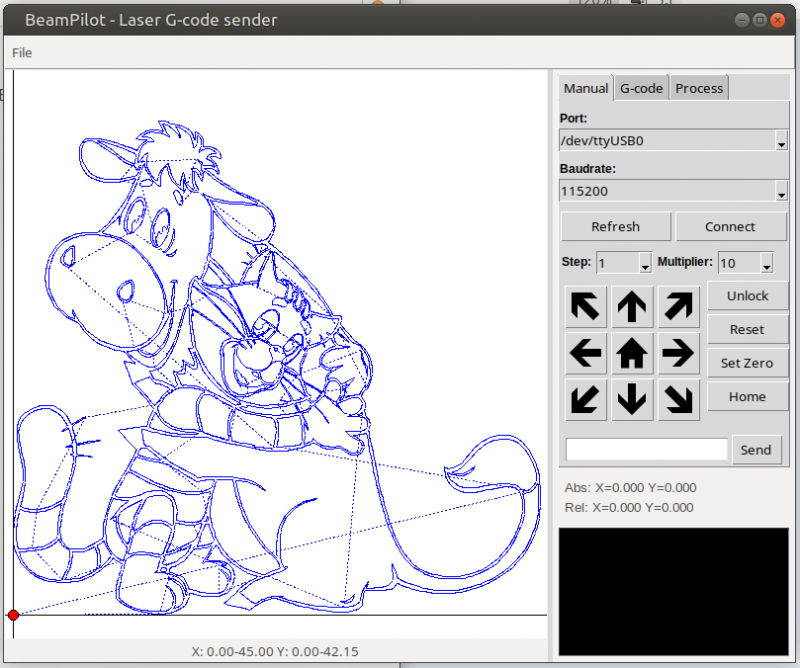The image size is (800, 668).
Task: Click the Set Zero button
Action: (746, 363)
